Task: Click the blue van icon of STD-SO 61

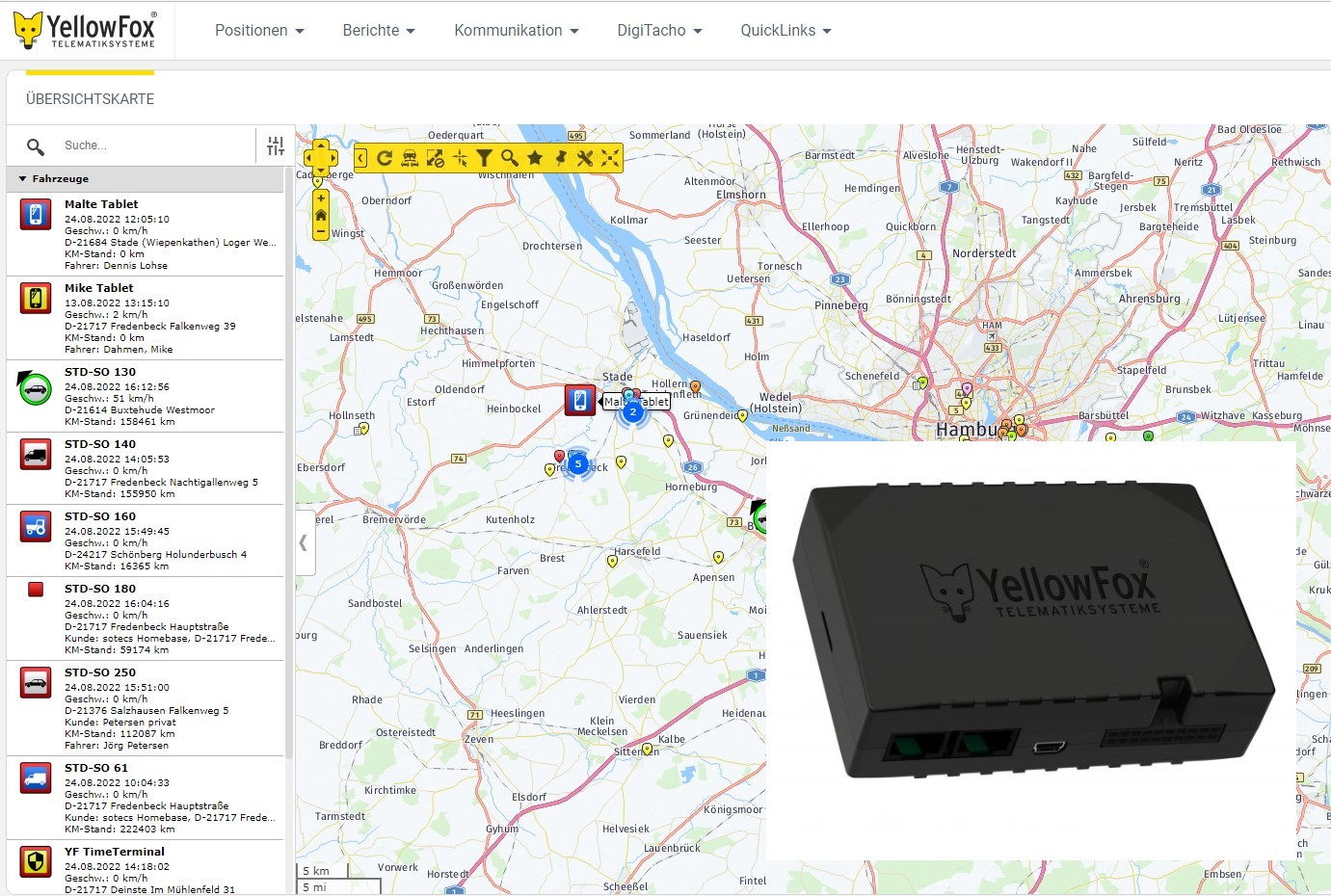Action: 36,777
